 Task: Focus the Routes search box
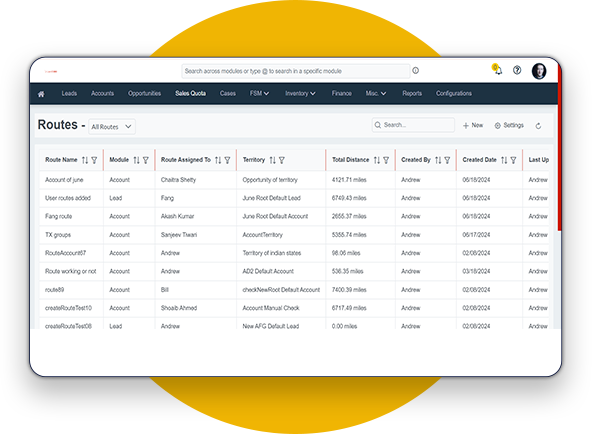(x=413, y=125)
